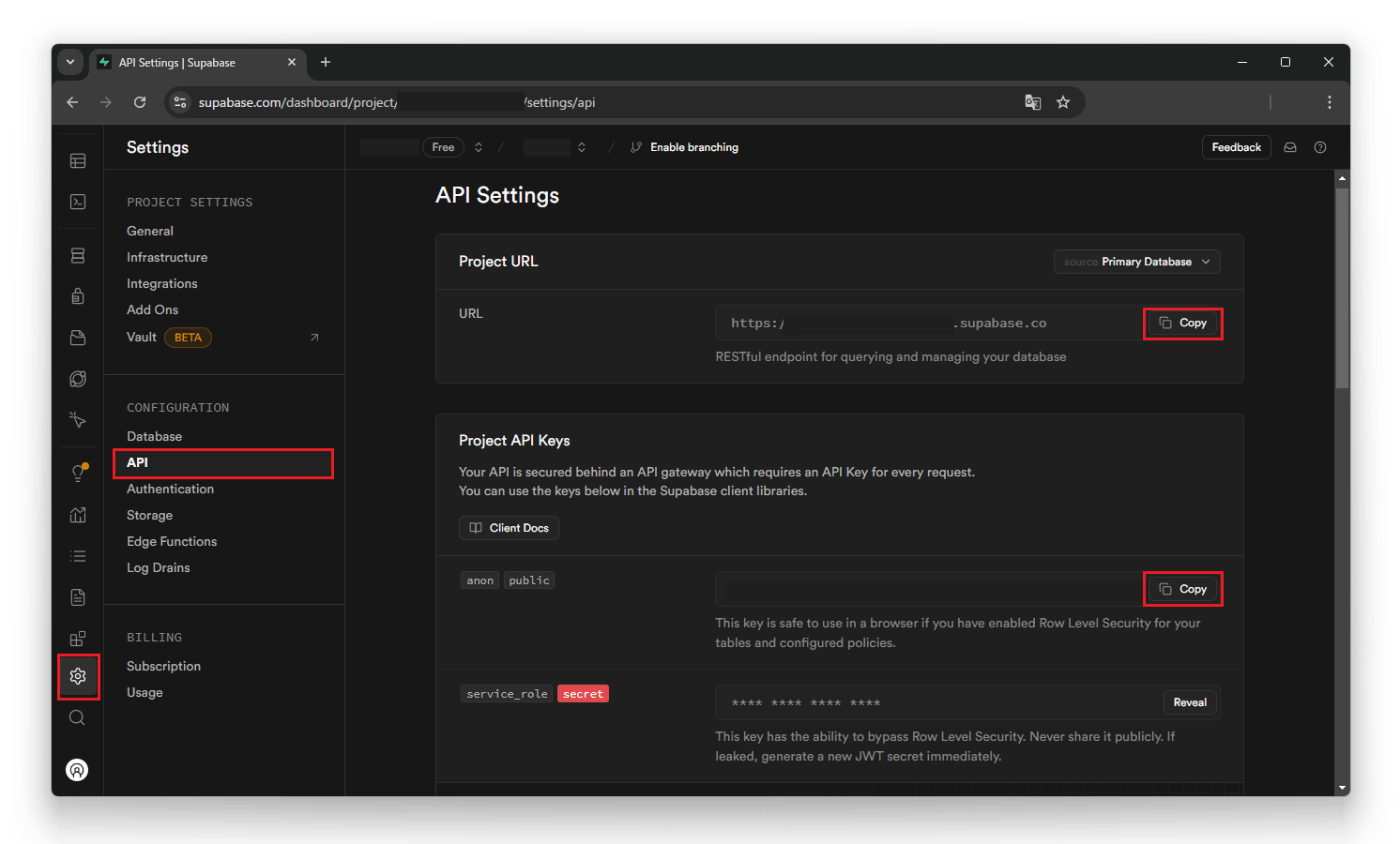Screen dimensions: 1400x844
Task: Copy the anon public API key
Action: point(1183,589)
